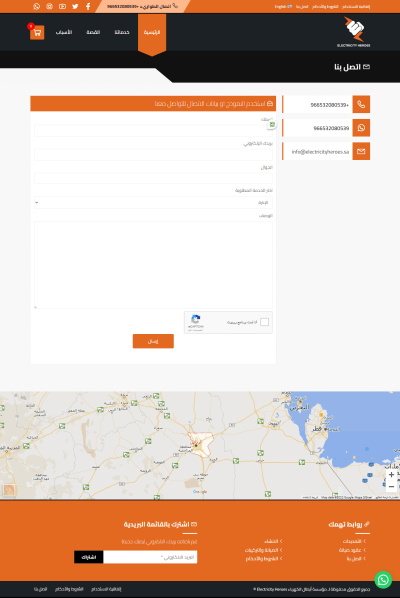Open the WhatsApp icon in top bar
This screenshot has height=598, width=400.
click(x=37, y=6)
